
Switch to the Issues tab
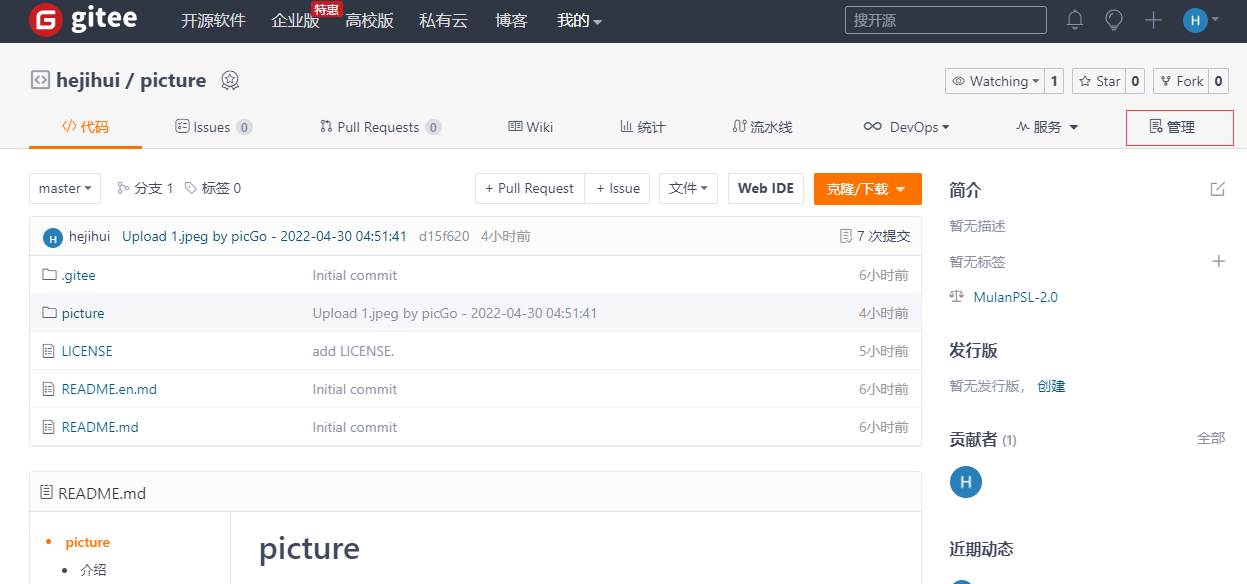tap(212, 127)
